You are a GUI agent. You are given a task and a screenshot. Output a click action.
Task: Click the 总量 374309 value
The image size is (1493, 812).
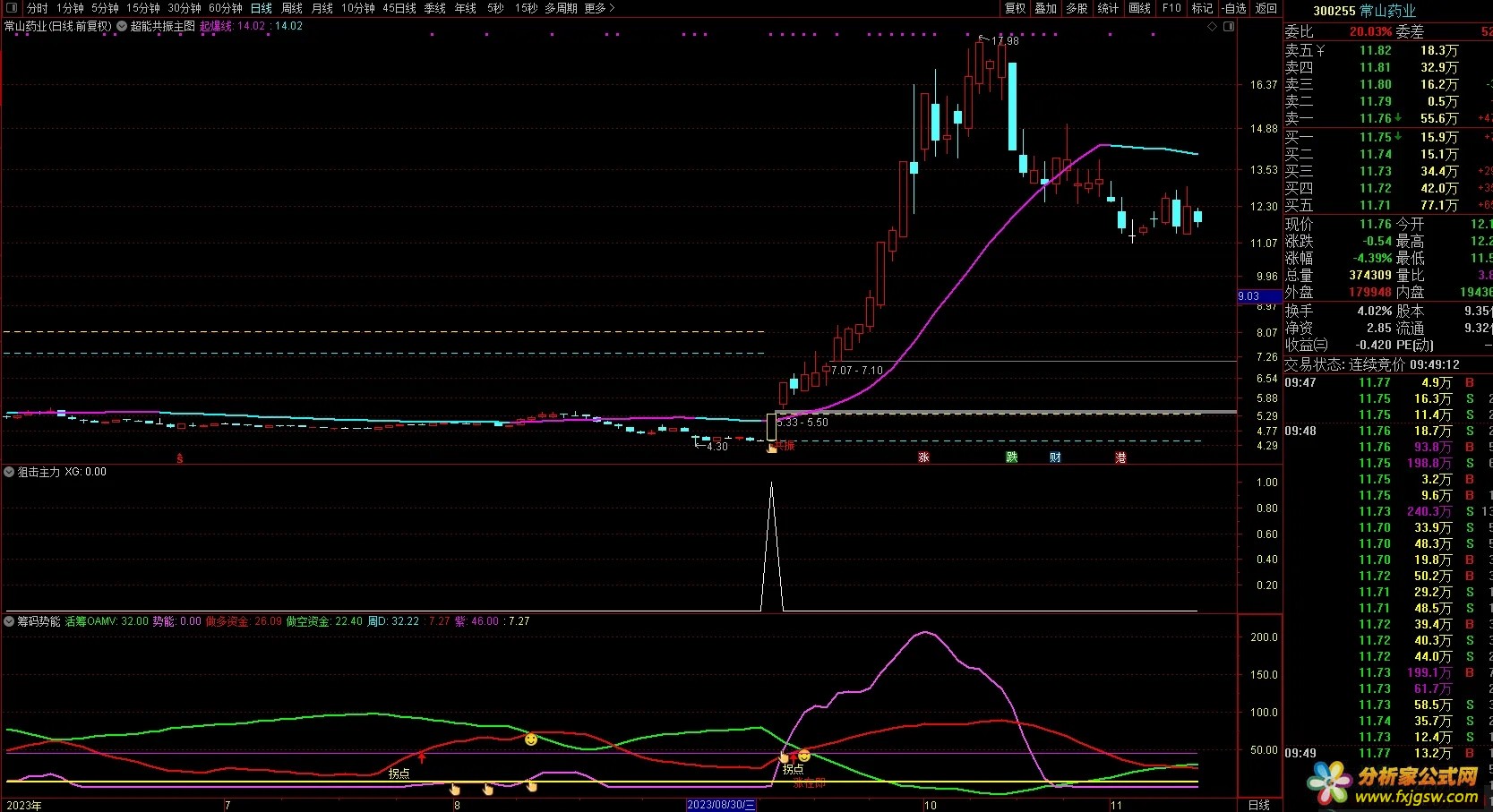tap(1370, 275)
